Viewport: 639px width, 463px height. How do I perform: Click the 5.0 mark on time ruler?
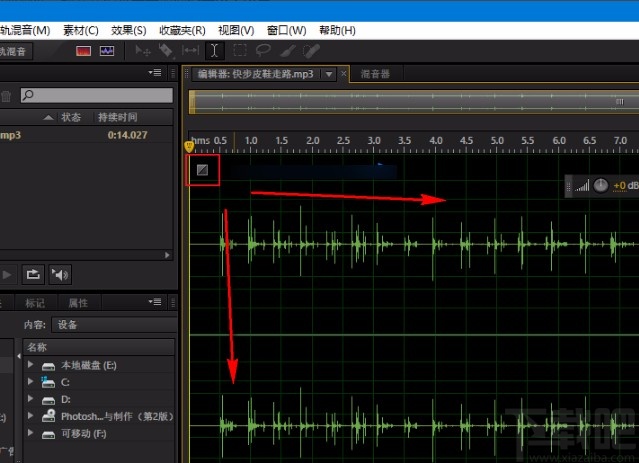click(x=497, y=141)
